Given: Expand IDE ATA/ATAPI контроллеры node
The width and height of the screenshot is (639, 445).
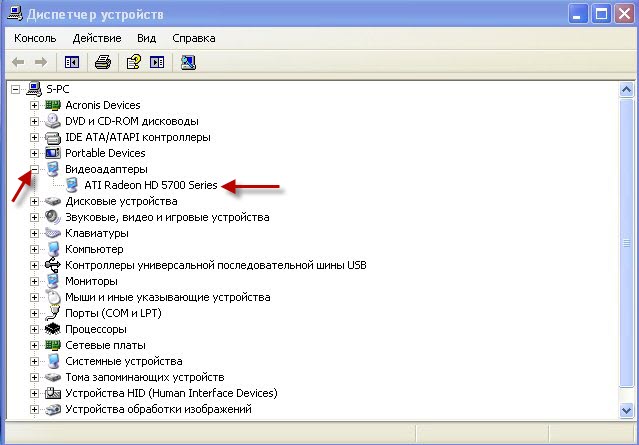Looking at the screenshot, I should (x=35, y=137).
